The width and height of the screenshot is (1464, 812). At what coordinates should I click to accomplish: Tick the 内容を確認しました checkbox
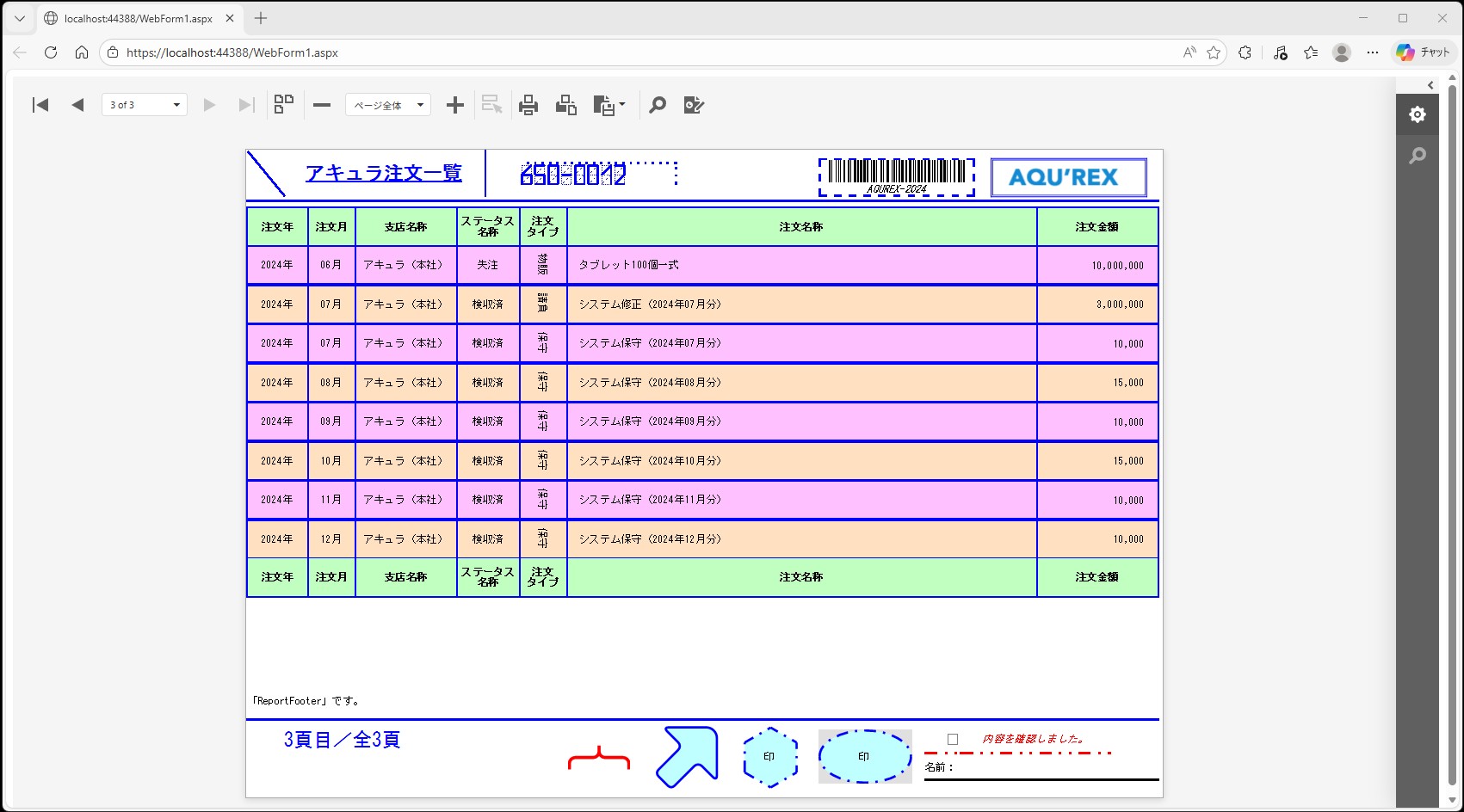click(x=953, y=739)
